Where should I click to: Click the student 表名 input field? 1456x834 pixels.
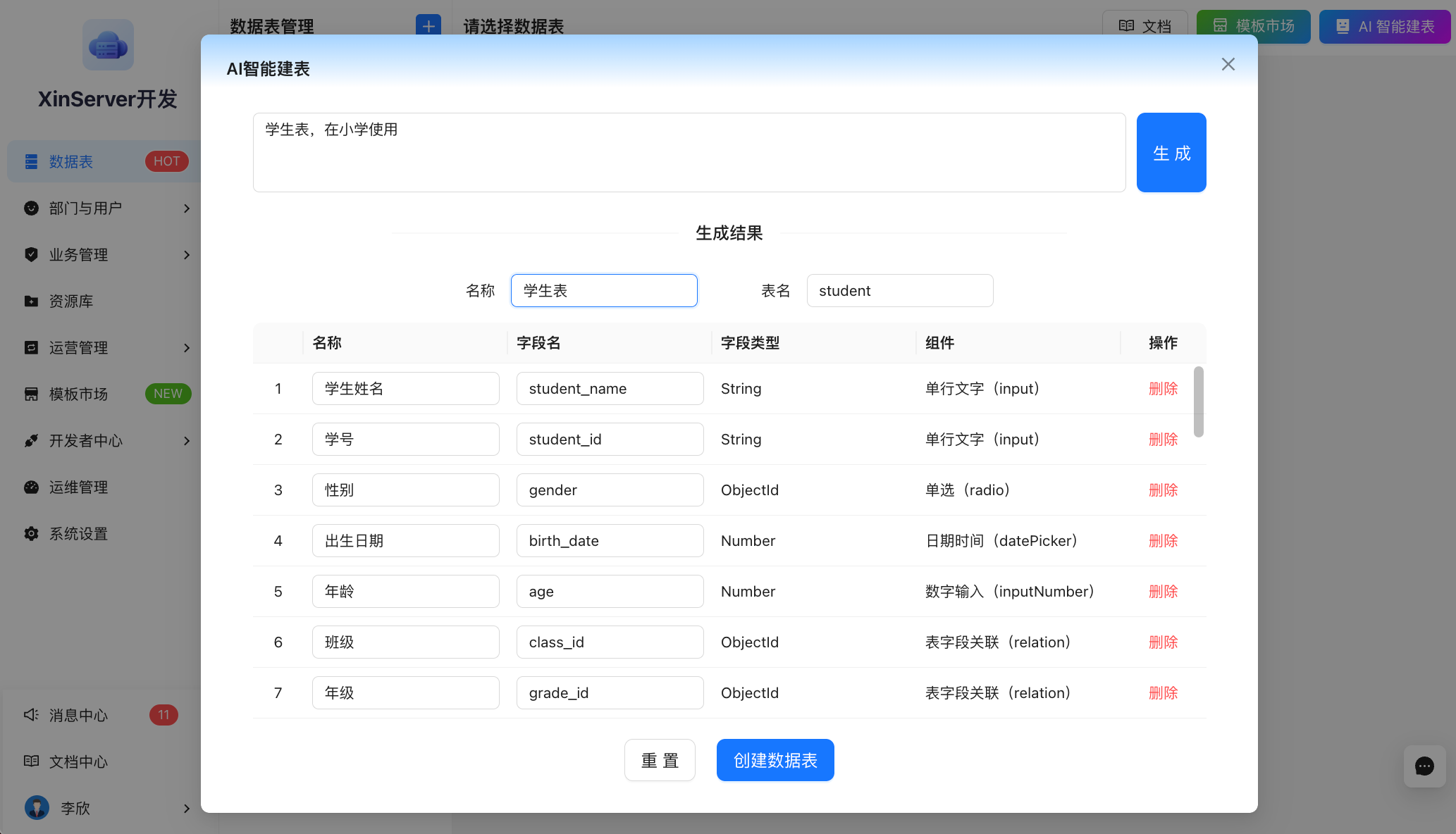899,290
